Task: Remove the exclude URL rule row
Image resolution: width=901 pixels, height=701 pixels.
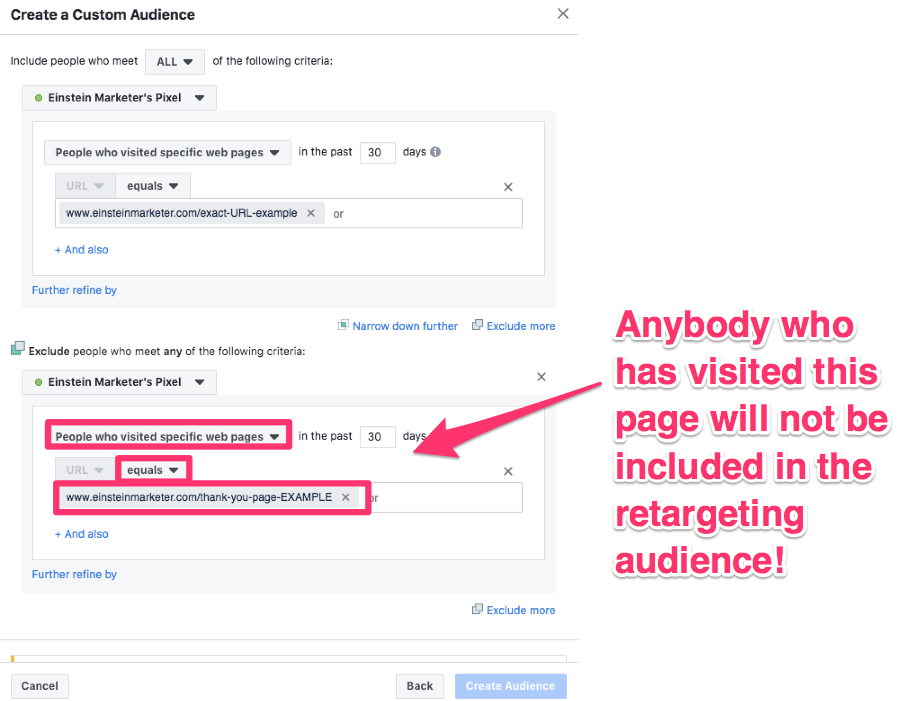Action: point(508,471)
